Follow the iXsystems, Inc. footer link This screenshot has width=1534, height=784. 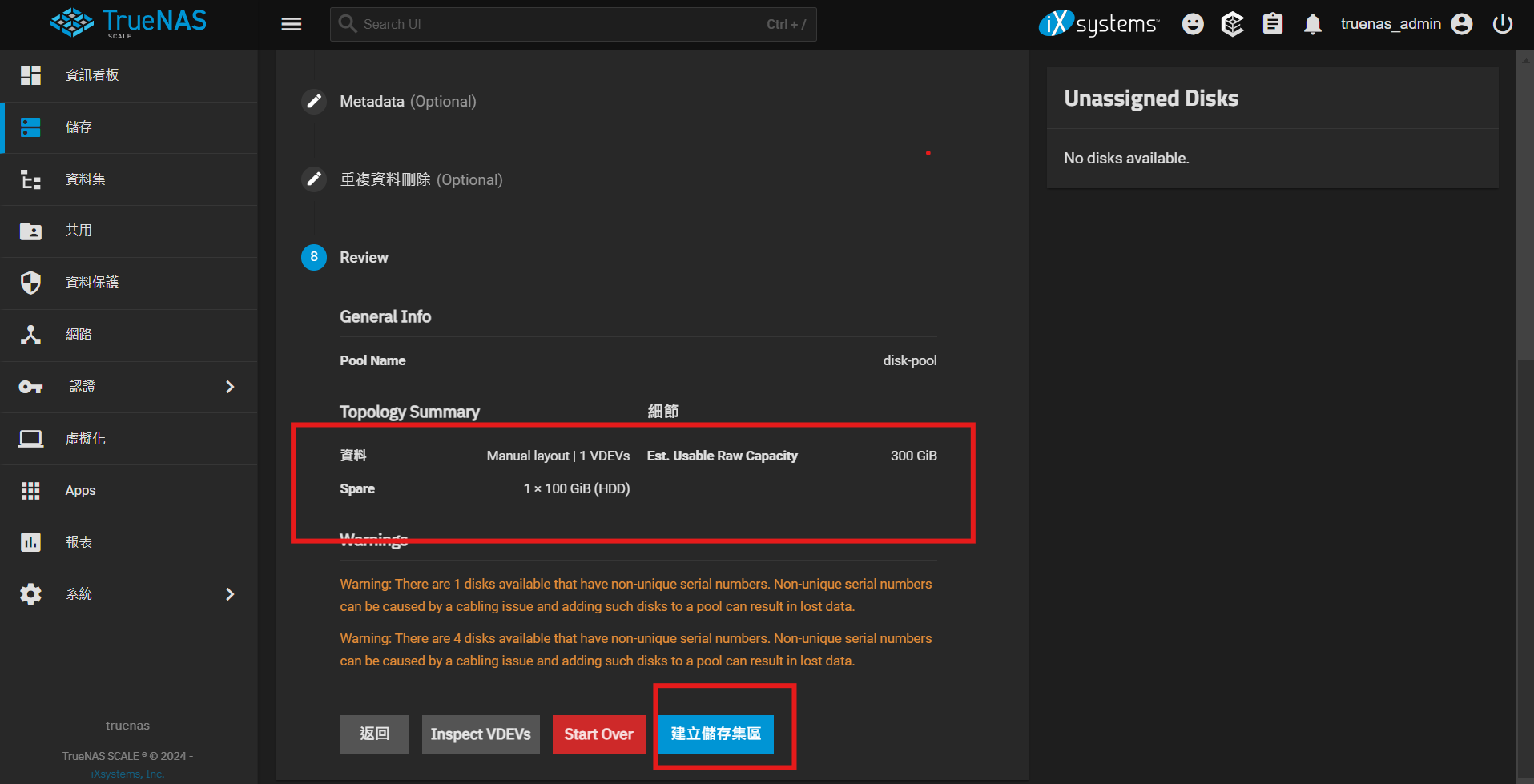coord(127,774)
